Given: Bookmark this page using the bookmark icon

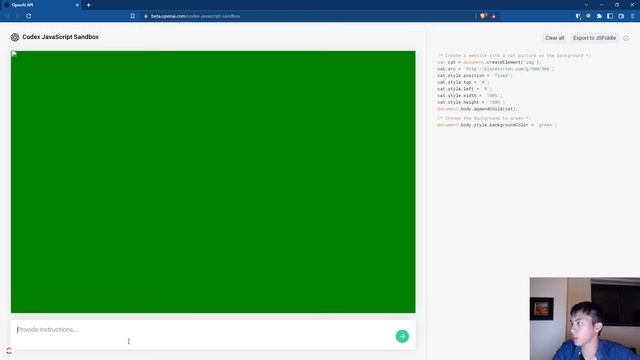Looking at the screenshot, I should (x=133, y=16).
